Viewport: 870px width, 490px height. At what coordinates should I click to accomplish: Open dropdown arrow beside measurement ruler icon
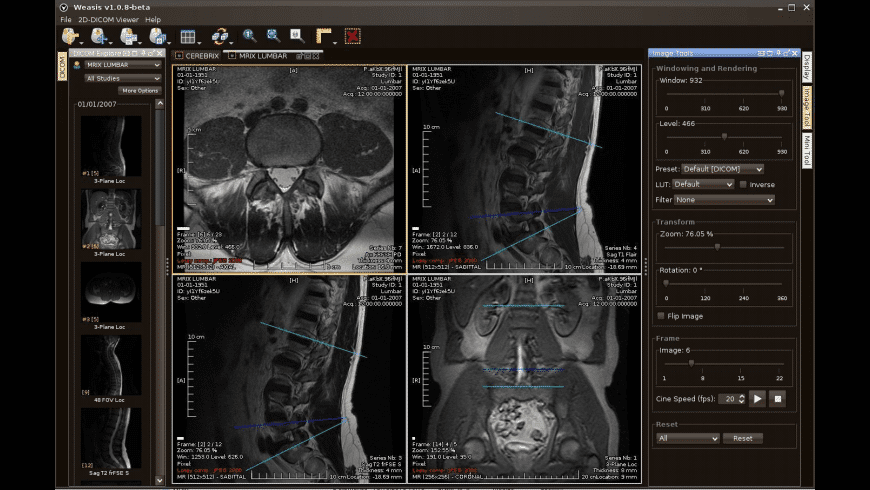tap(335, 42)
